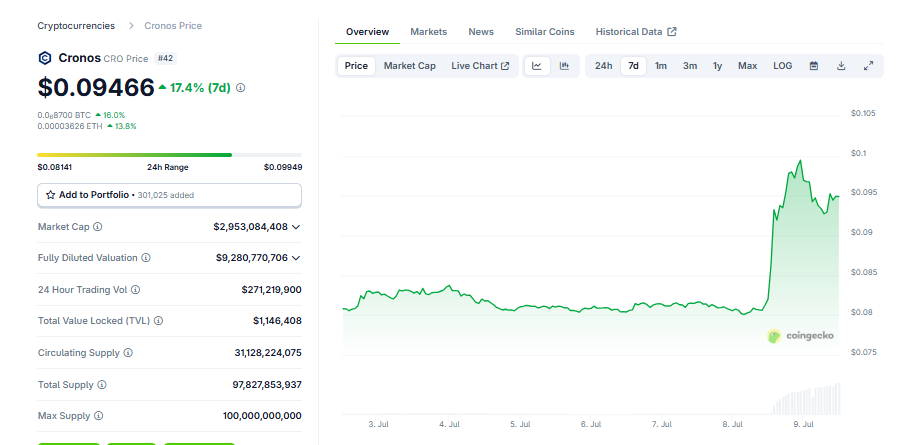Click the $271,219,900 trading volume value
The image size is (919, 445).
pos(271,290)
